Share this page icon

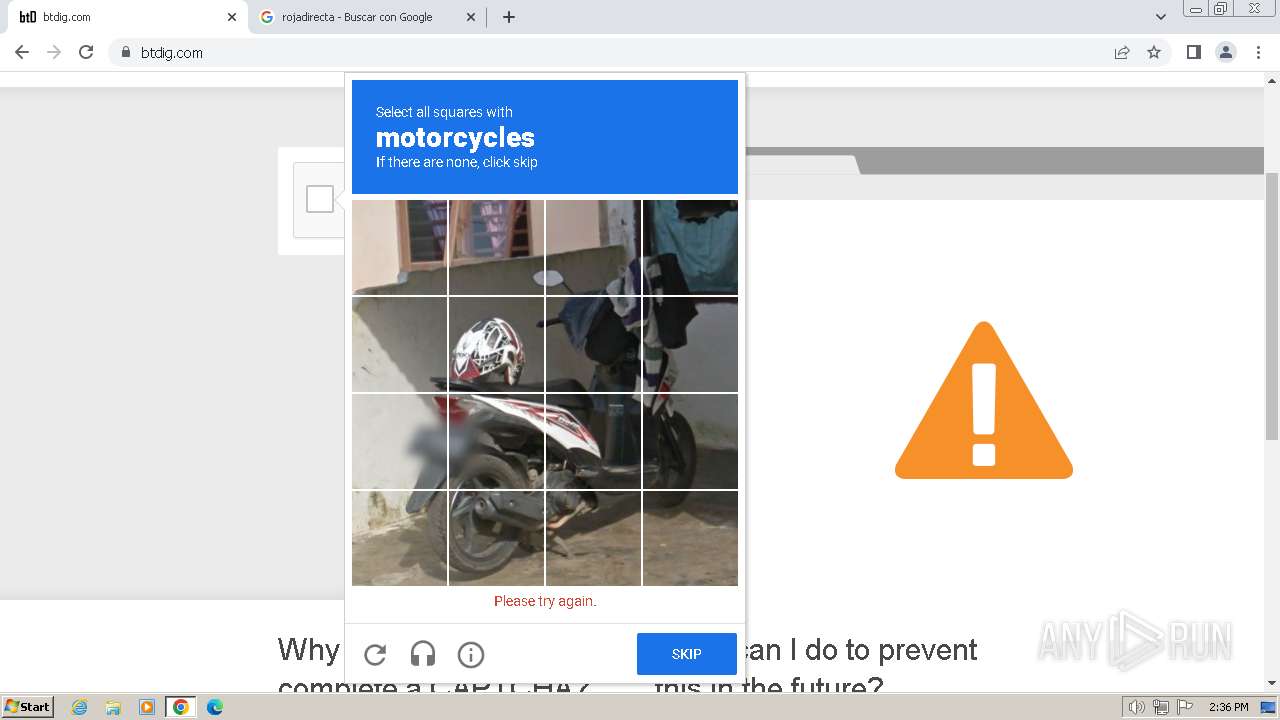1122,52
